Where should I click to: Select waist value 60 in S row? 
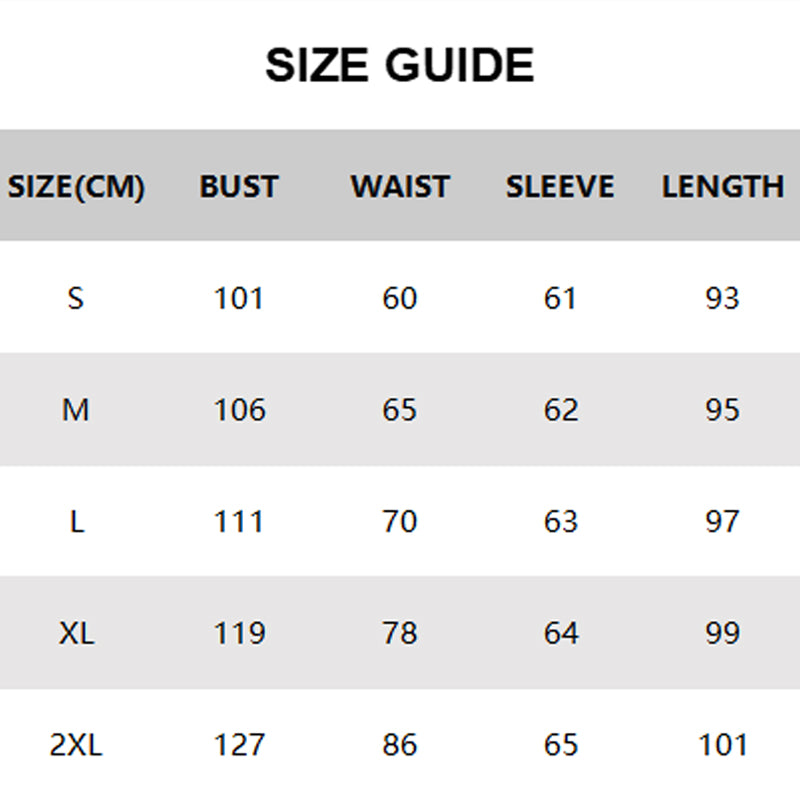click(400, 298)
